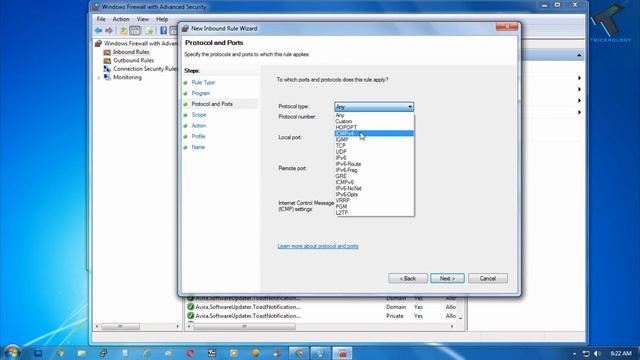This screenshot has width=640, height=360.
Task: Go to the Program wizard step
Action: click(x=200, y=93)
